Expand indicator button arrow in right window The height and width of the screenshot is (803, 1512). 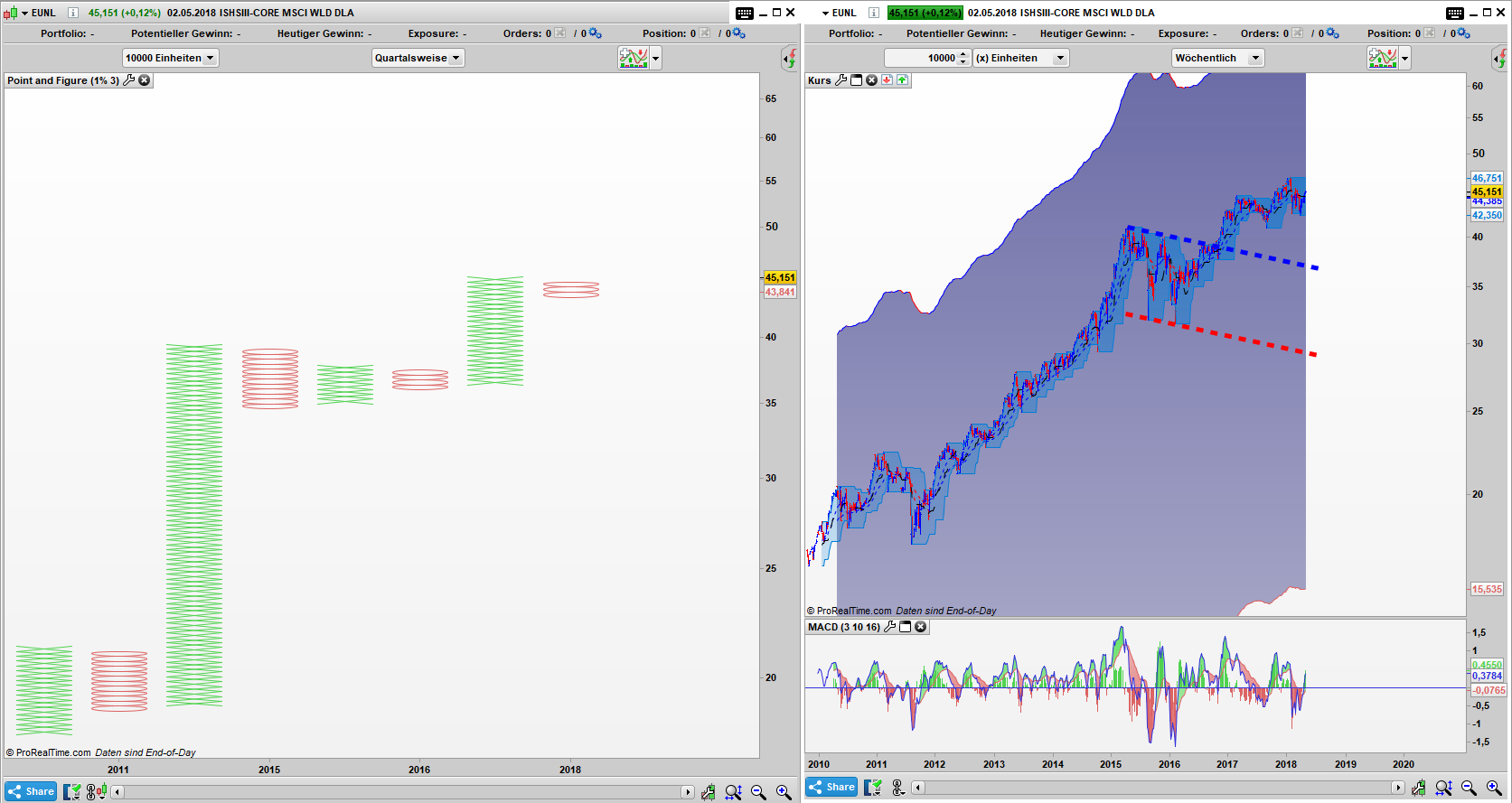[1404, 59]
